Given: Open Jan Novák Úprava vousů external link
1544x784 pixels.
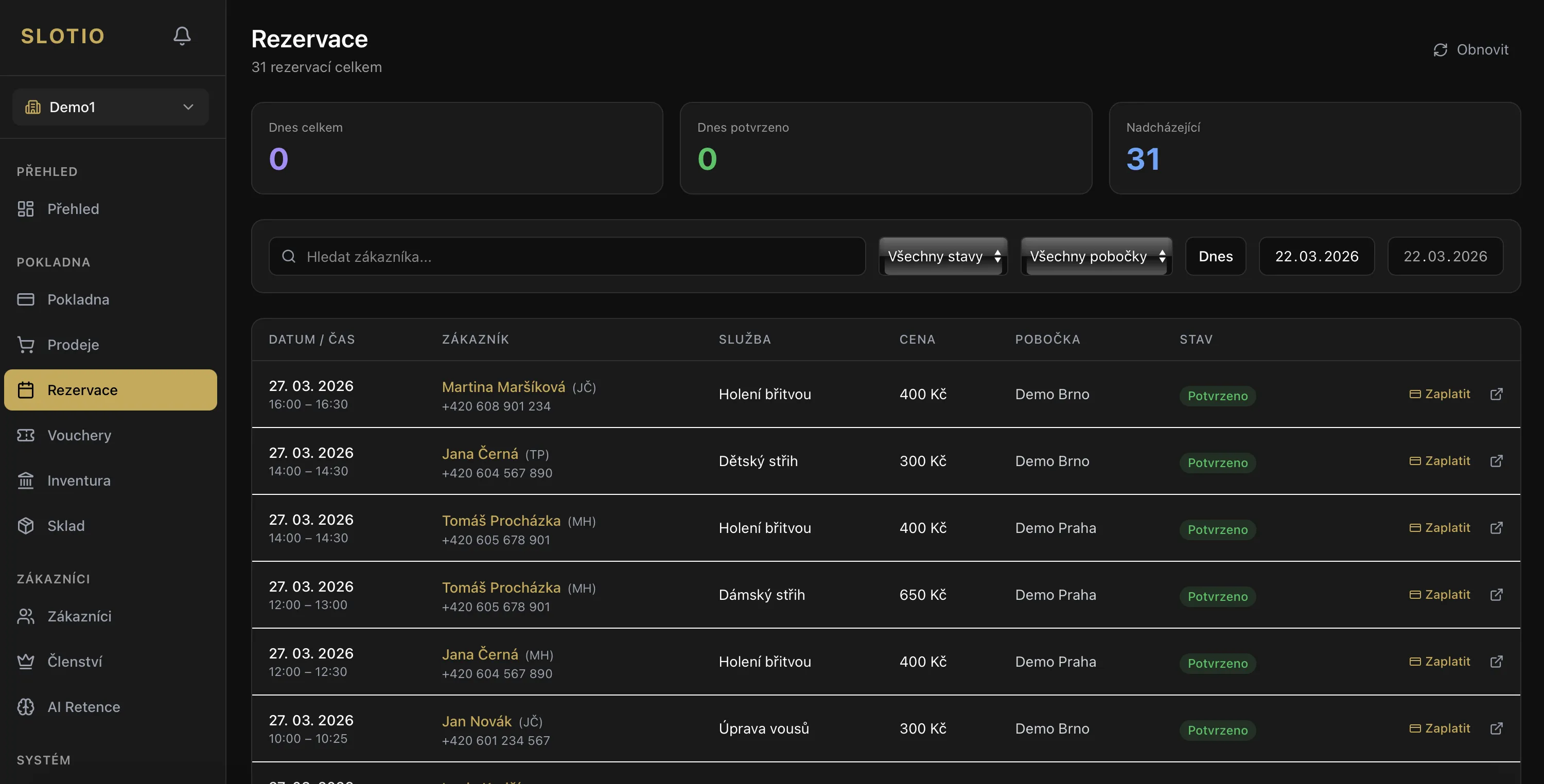Looking at the screenshot, I should [x=1497, y=728].
